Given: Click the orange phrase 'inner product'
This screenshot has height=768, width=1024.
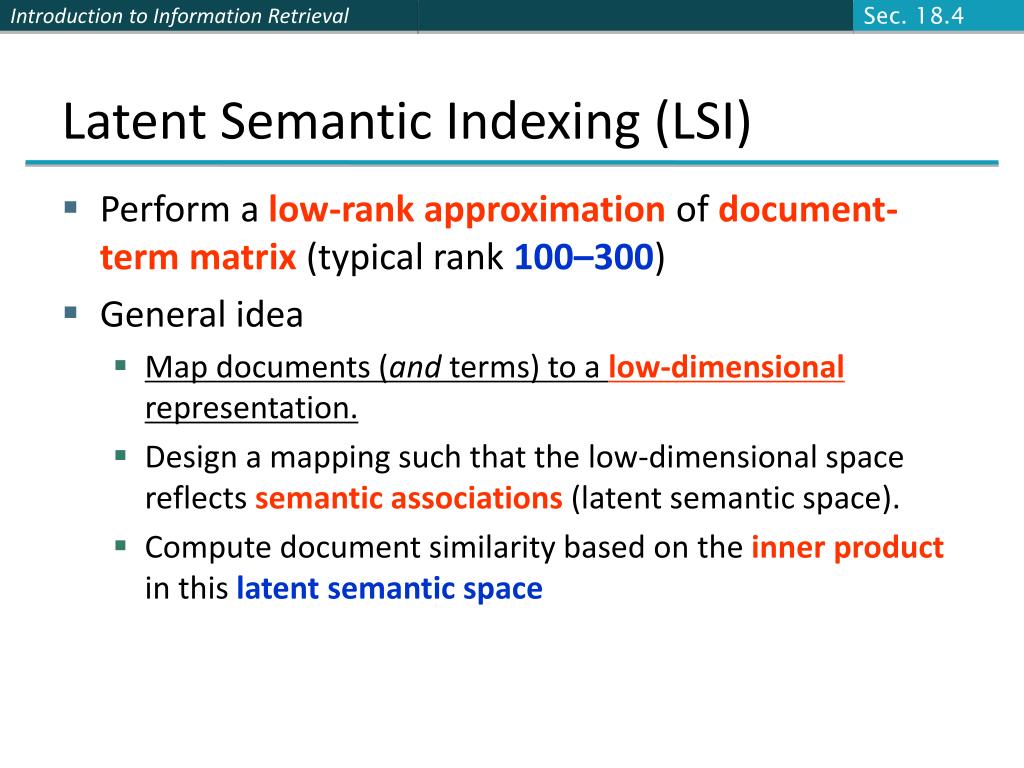Looking at the screenshot, I should (x=848, y=547).
